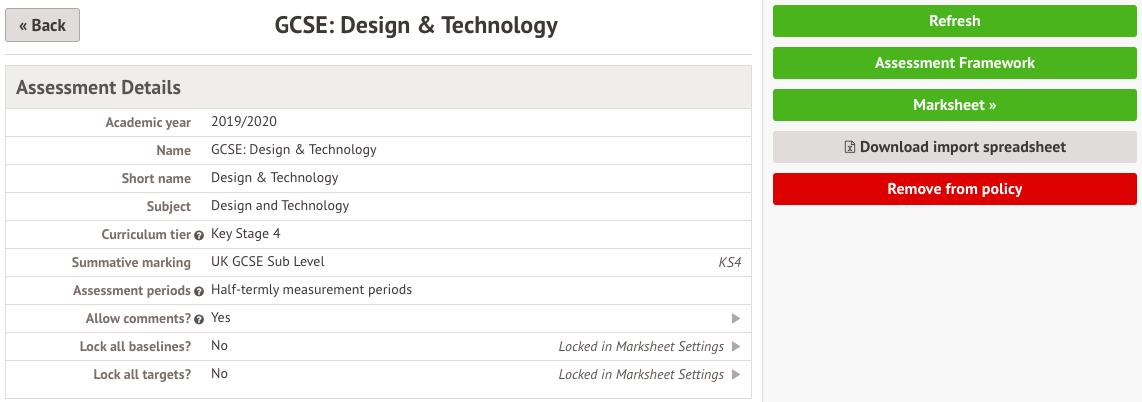Image resolution: width=1142 pixels, height=402 pixels.
Task: Click the Curriculum tier help icon
Action: [199, 235]
